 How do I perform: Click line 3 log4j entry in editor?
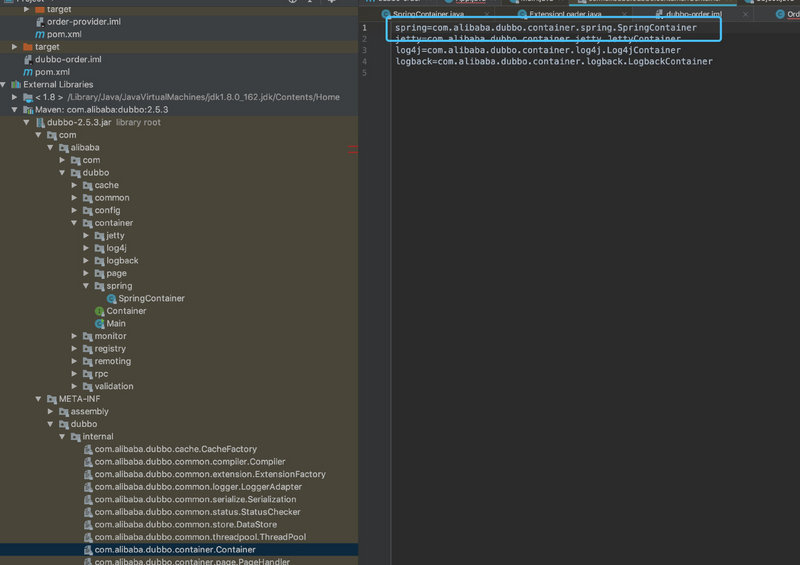(538, 50)
